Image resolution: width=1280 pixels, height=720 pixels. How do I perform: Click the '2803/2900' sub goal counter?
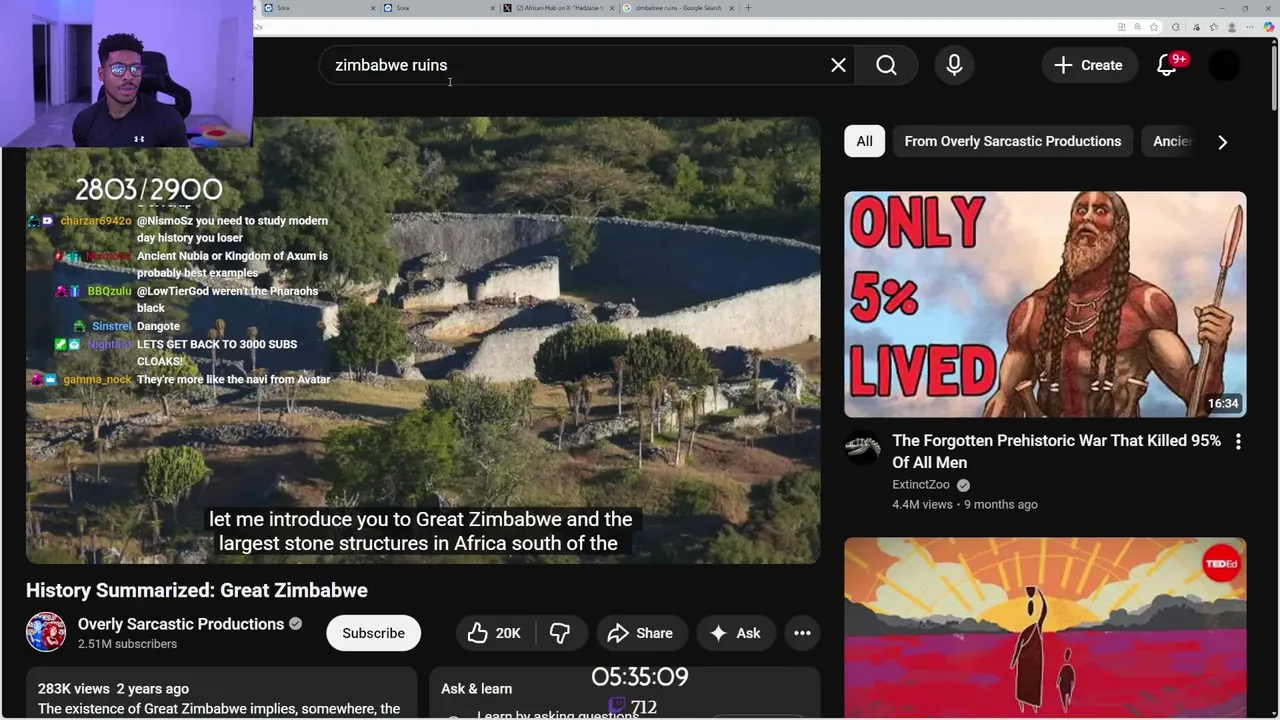pos(148,189)
